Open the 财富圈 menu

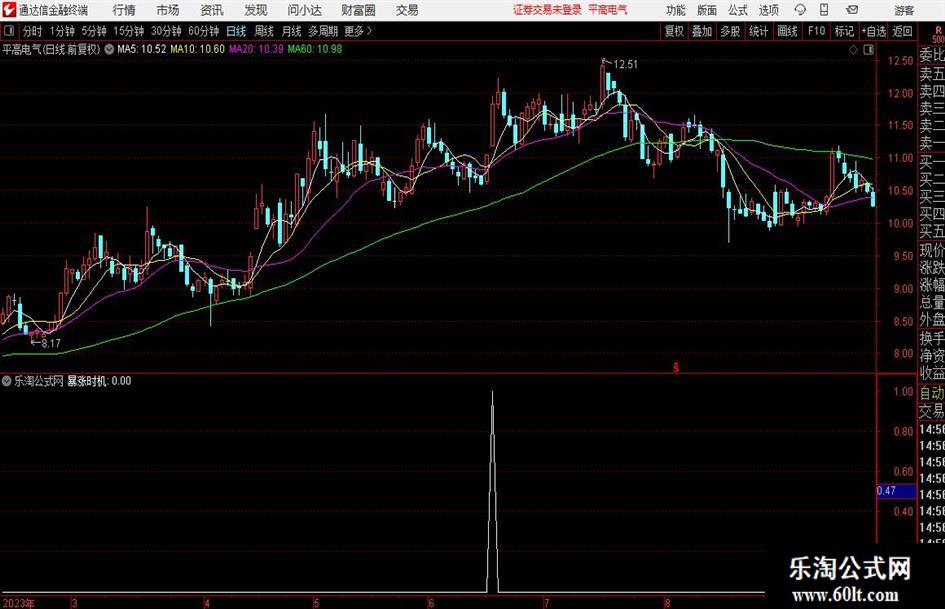click(358, 10)
